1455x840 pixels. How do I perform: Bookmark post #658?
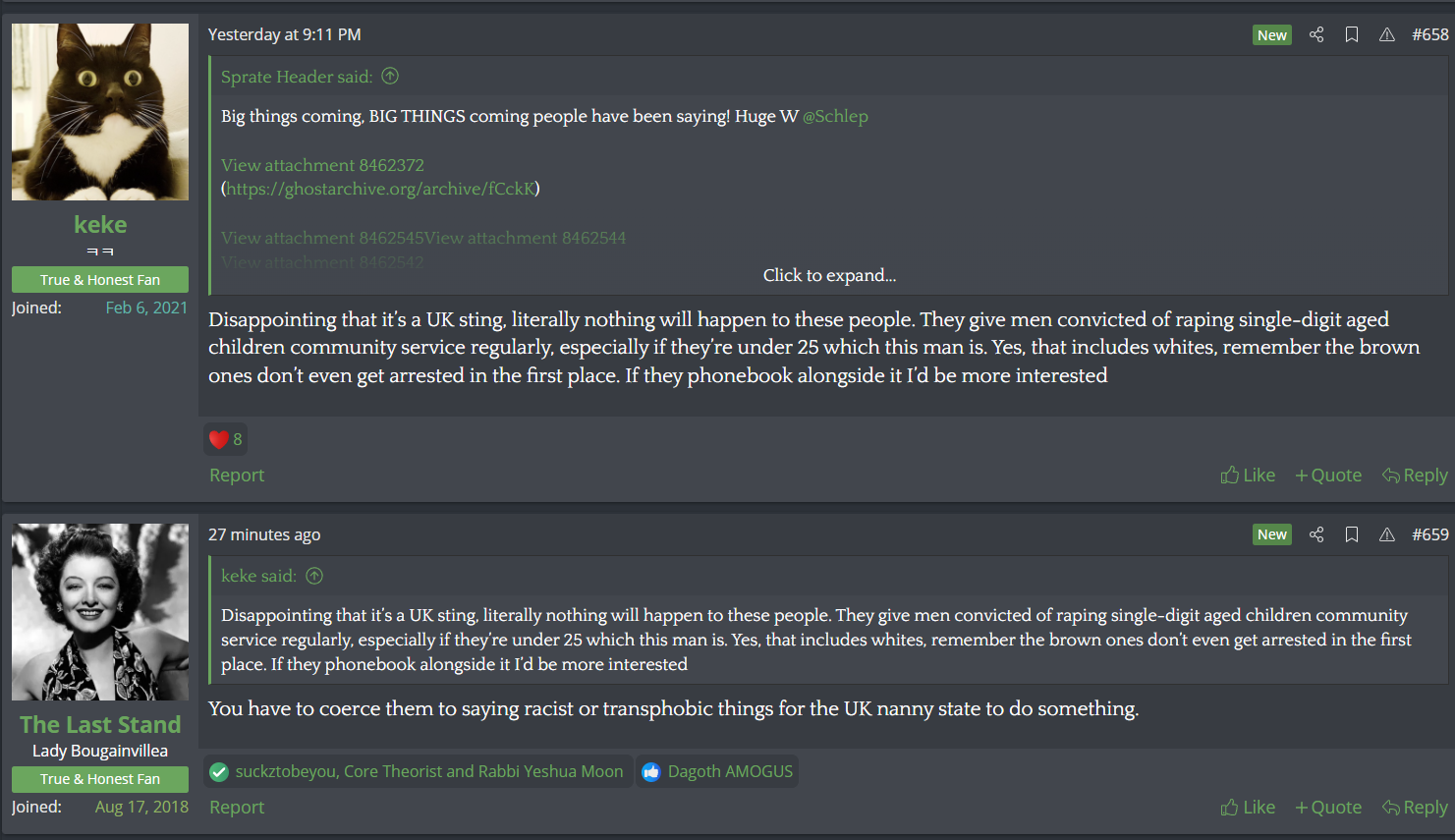click(1352, 34)
